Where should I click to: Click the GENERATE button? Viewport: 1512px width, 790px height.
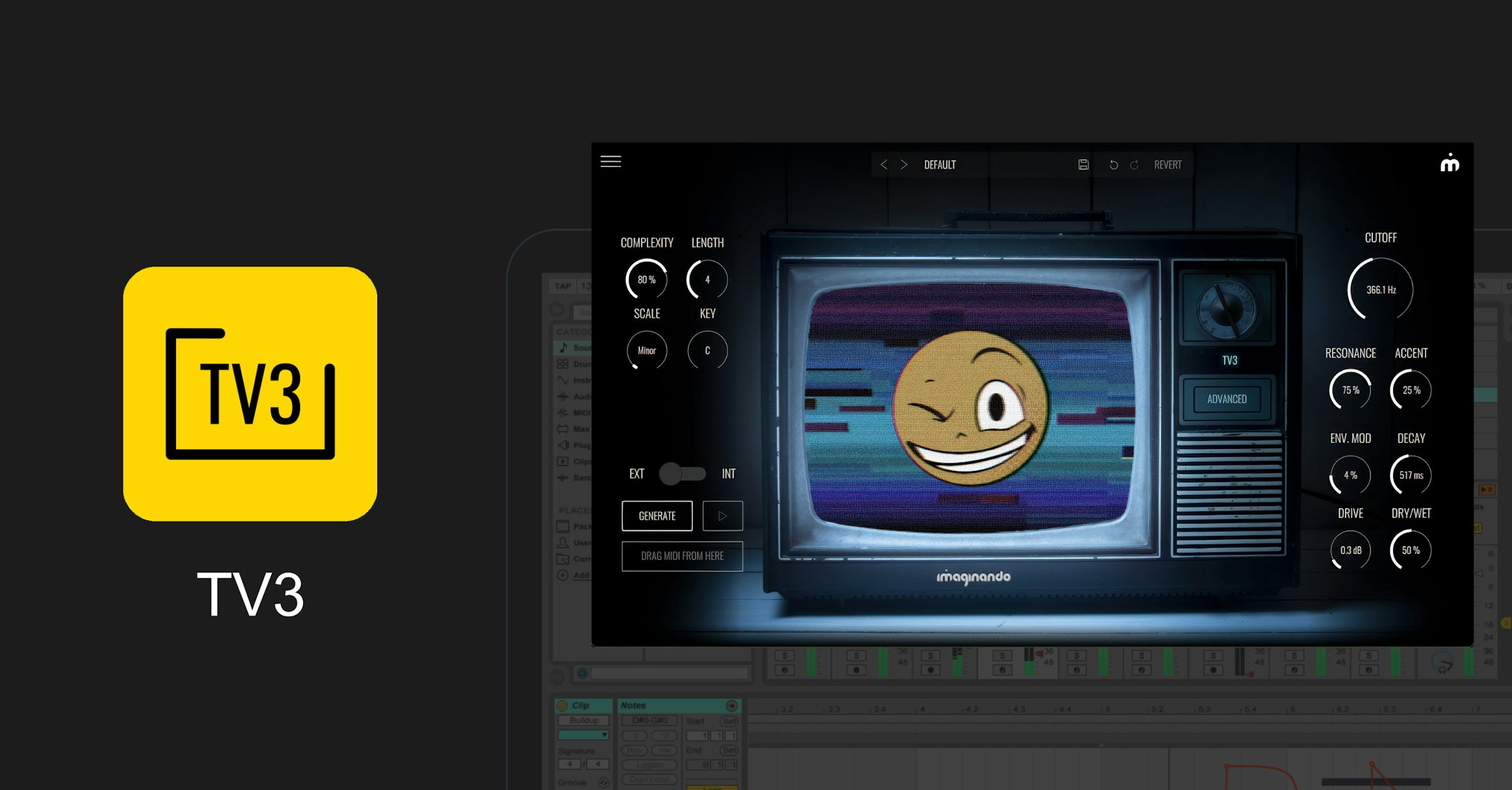[x=657, y=516]
